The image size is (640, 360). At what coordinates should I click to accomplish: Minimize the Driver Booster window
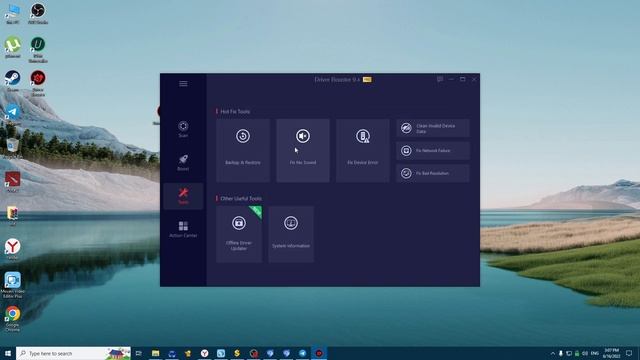451,79
